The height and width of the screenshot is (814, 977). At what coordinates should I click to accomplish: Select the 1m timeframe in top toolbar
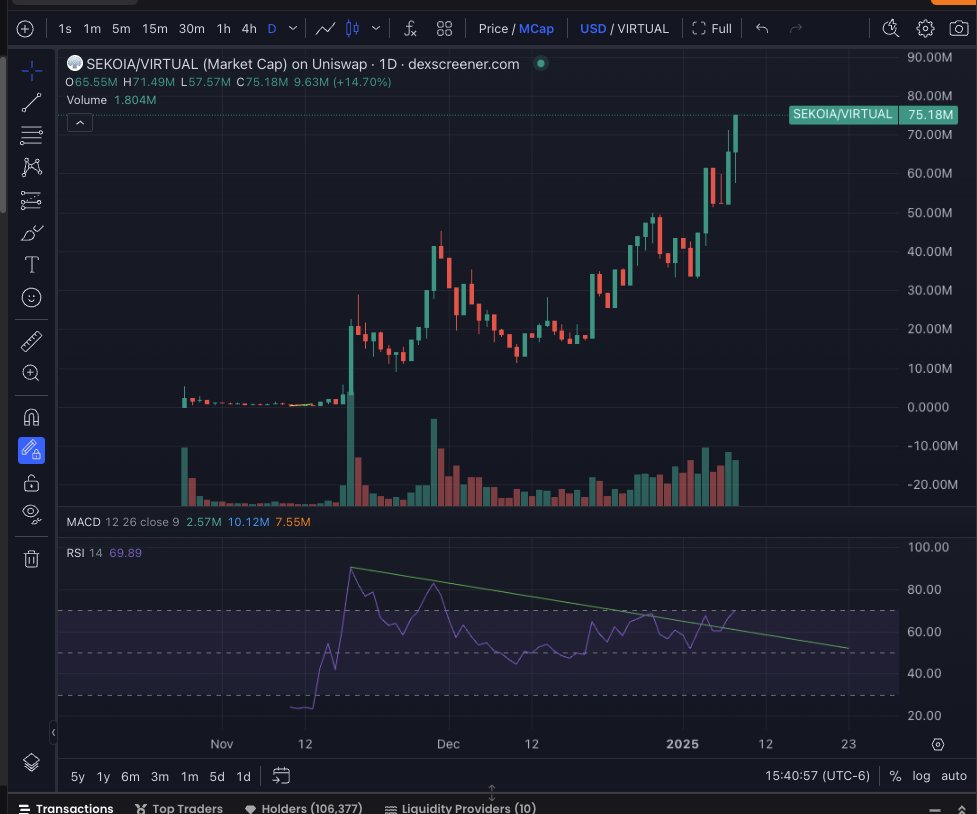[92, 29]
